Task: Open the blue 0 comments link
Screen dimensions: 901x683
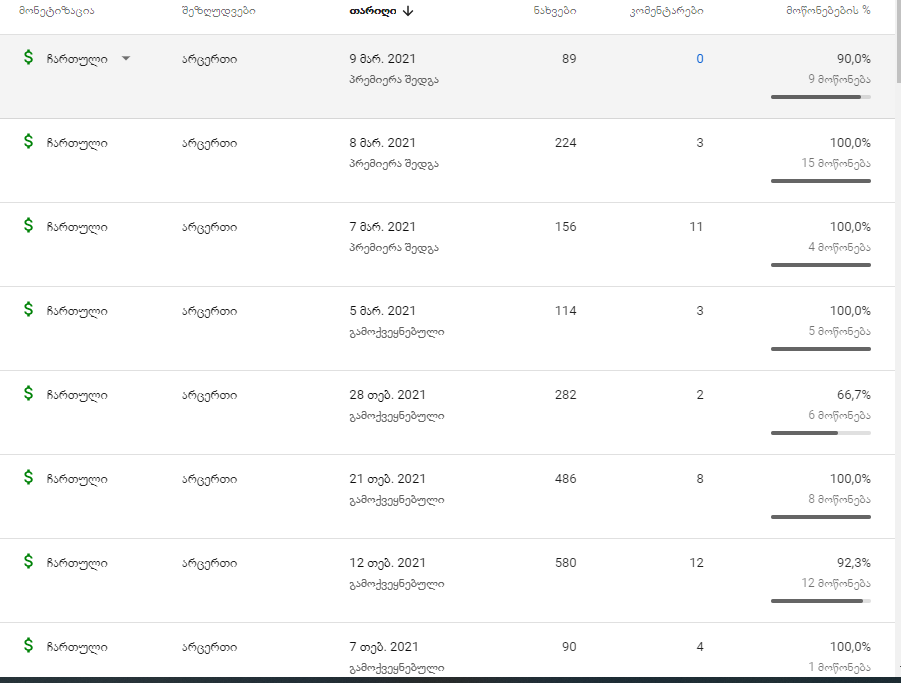Action: click(x=700, y=59)
